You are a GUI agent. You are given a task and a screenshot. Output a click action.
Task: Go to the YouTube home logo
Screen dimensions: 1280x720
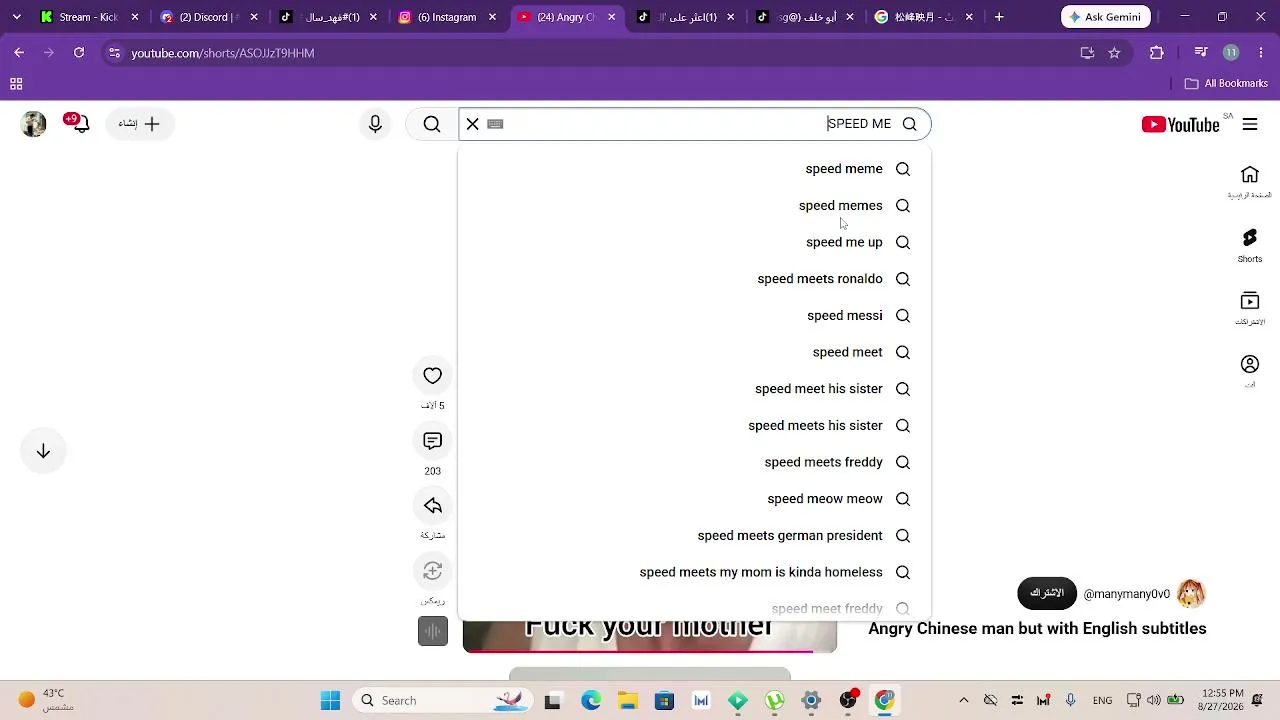point(1180,125)
